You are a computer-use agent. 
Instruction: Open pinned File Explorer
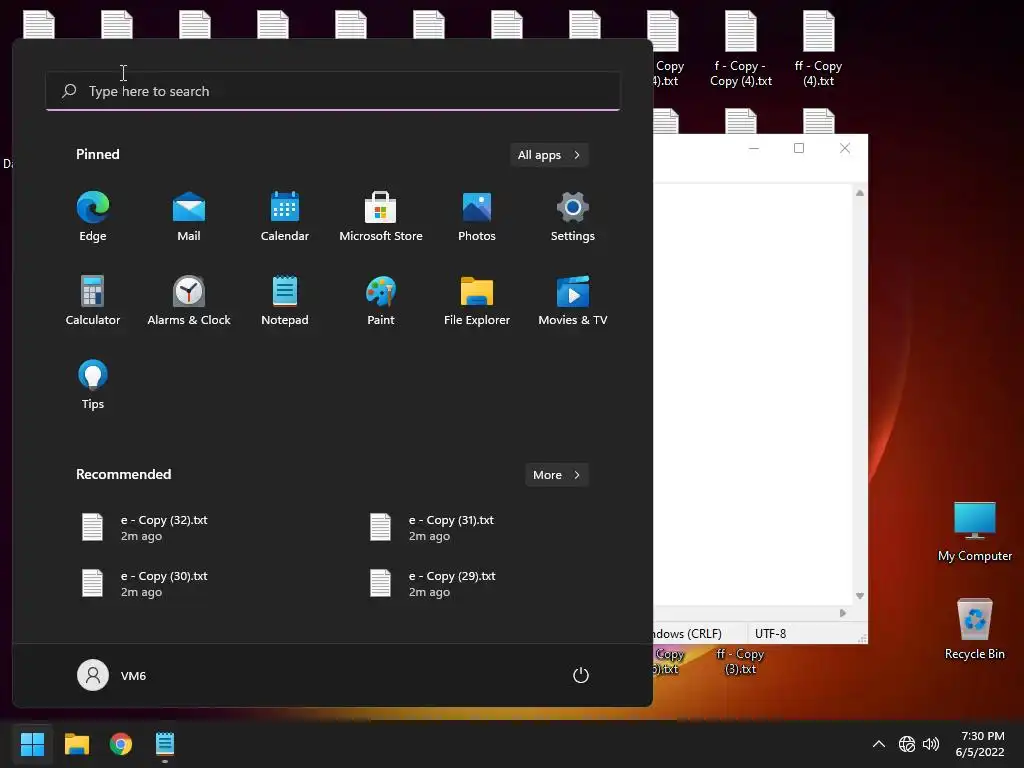pyautogui.click(x=477, y=300)
